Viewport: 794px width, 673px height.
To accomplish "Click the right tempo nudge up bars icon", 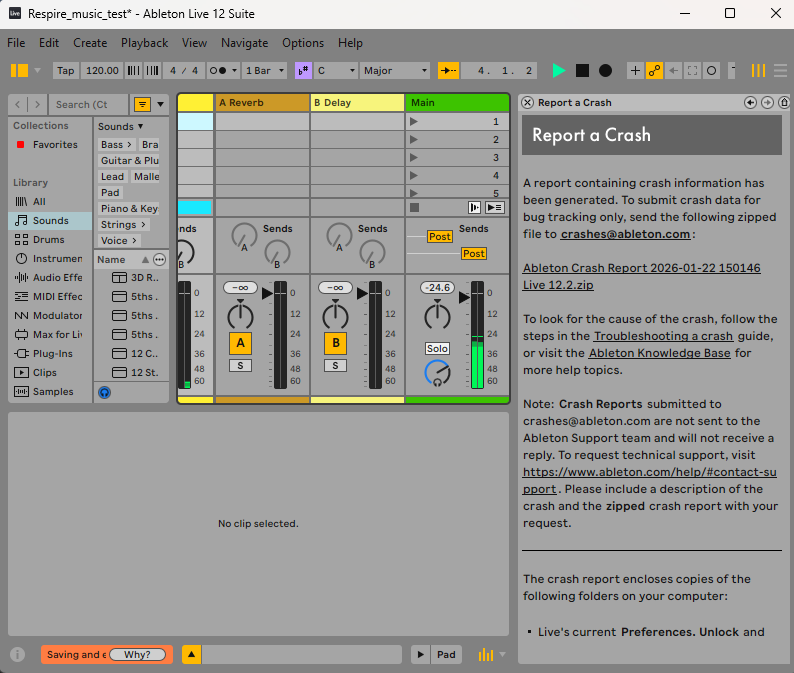I will 152,70.
